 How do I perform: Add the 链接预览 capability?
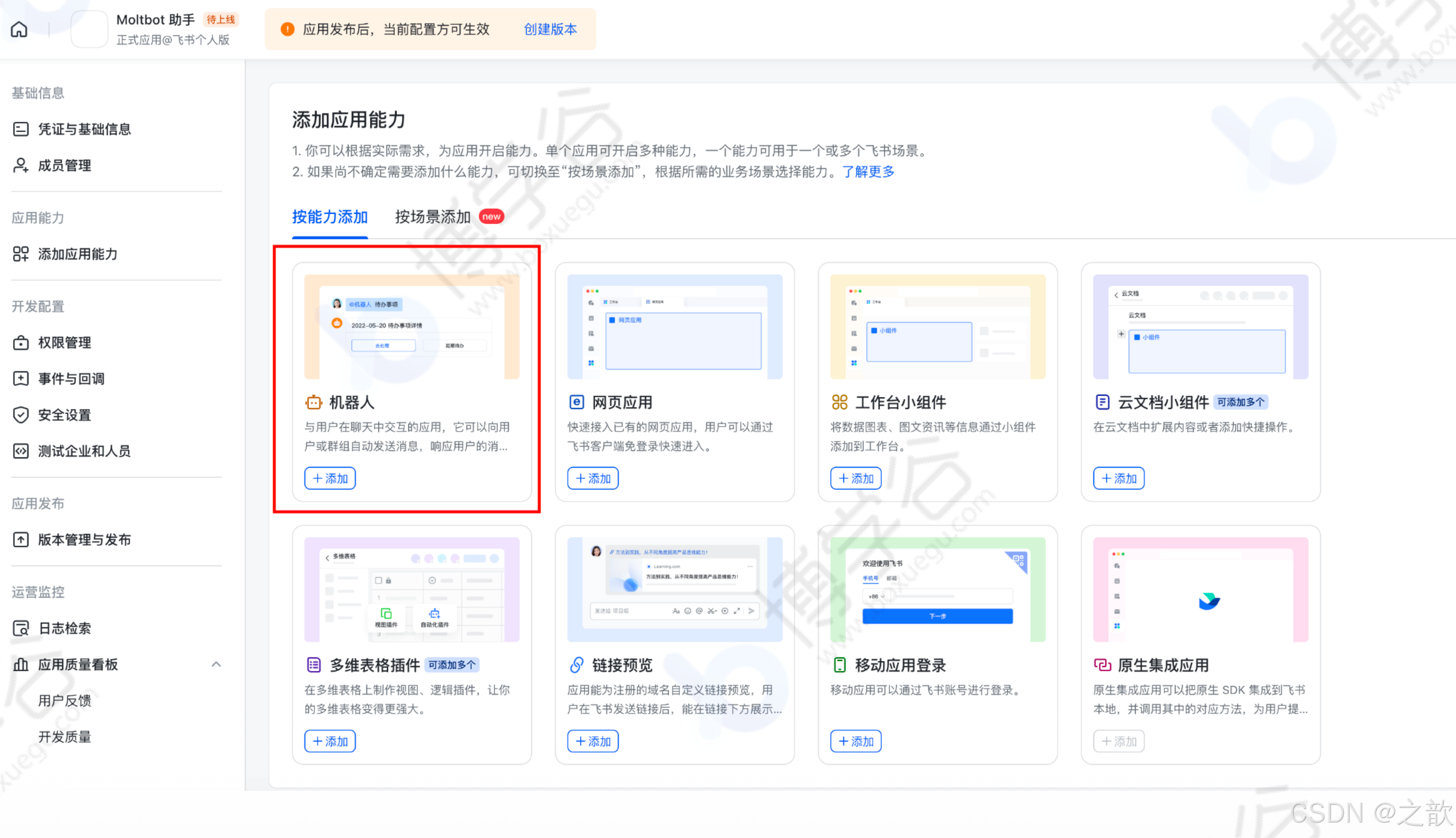coord(593,742)
